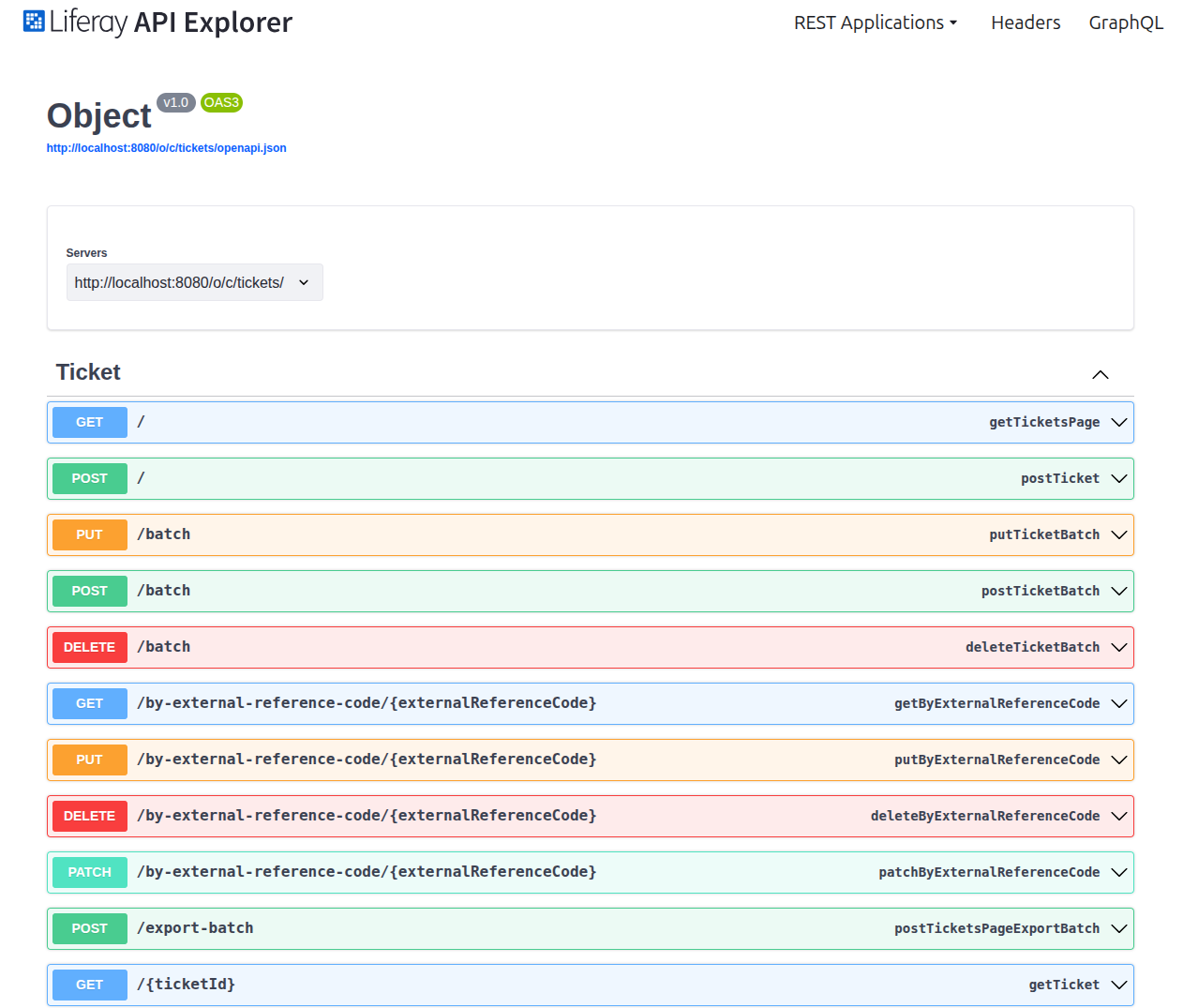The height and width of the screenshot is (1008, 1198).
Task: Expand the deleteTicketBatch row chevron
Action: (x=1118, y=647)
